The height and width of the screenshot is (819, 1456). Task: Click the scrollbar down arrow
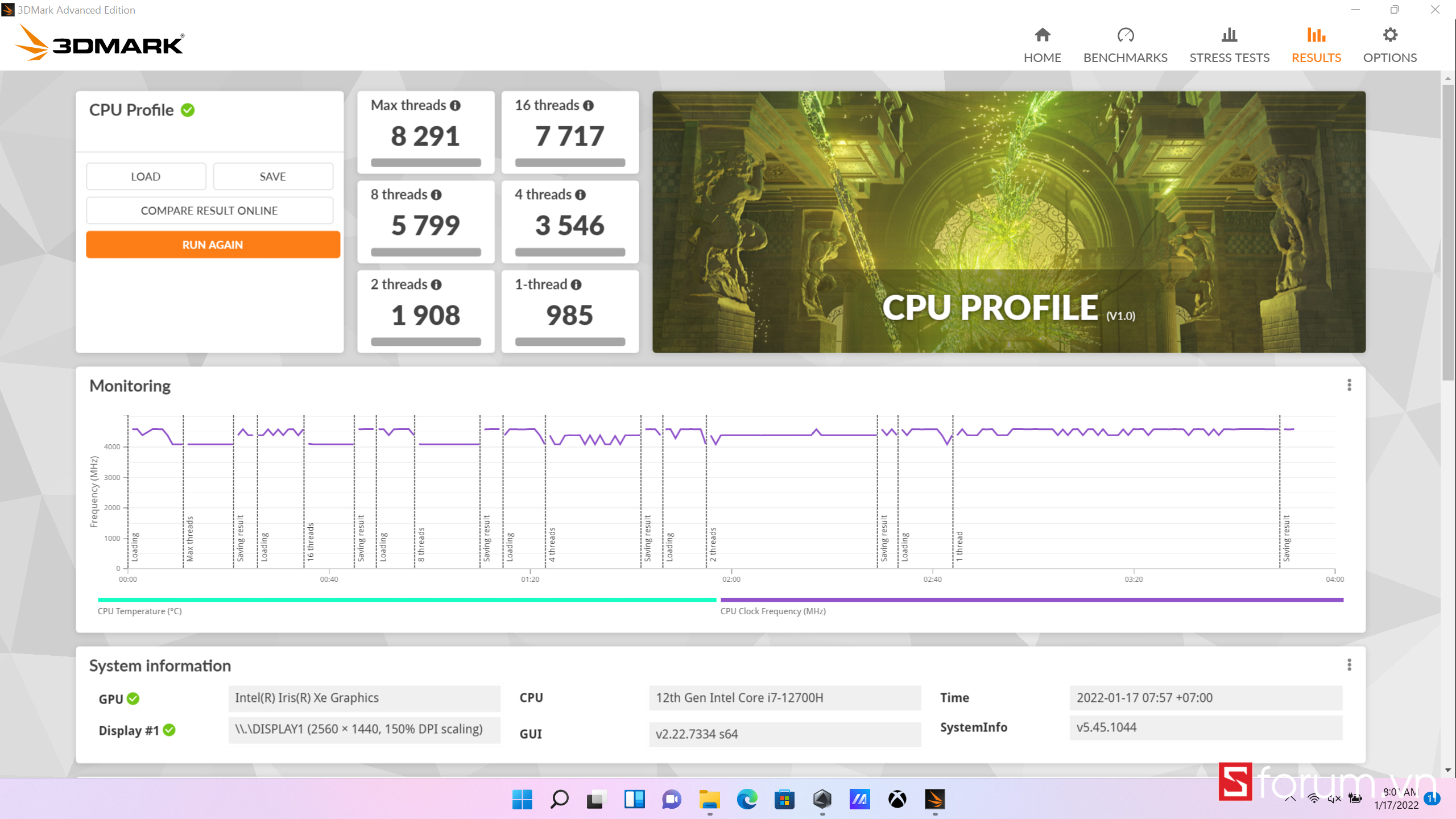[x=1447, y=770]
